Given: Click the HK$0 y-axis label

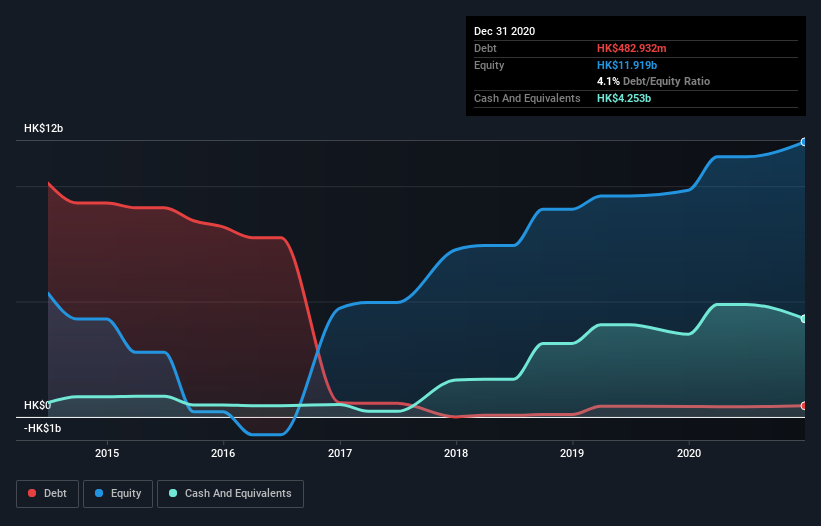Looking at the screenshot, I should click(x=37, y=405).
